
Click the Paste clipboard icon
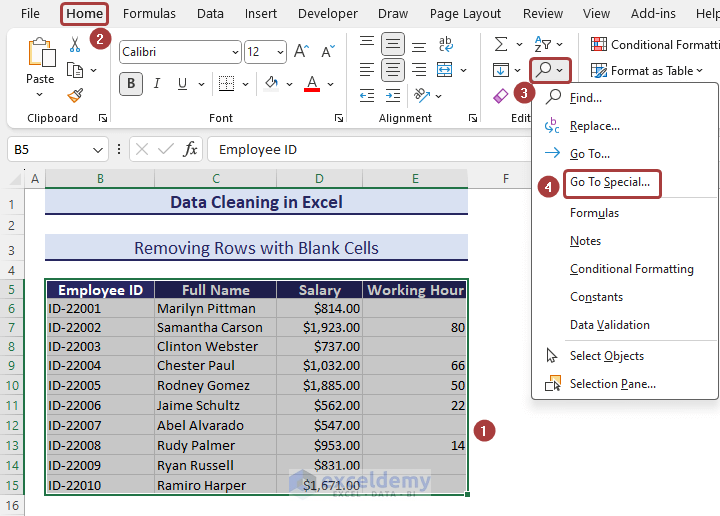click(x=41, y=52)
